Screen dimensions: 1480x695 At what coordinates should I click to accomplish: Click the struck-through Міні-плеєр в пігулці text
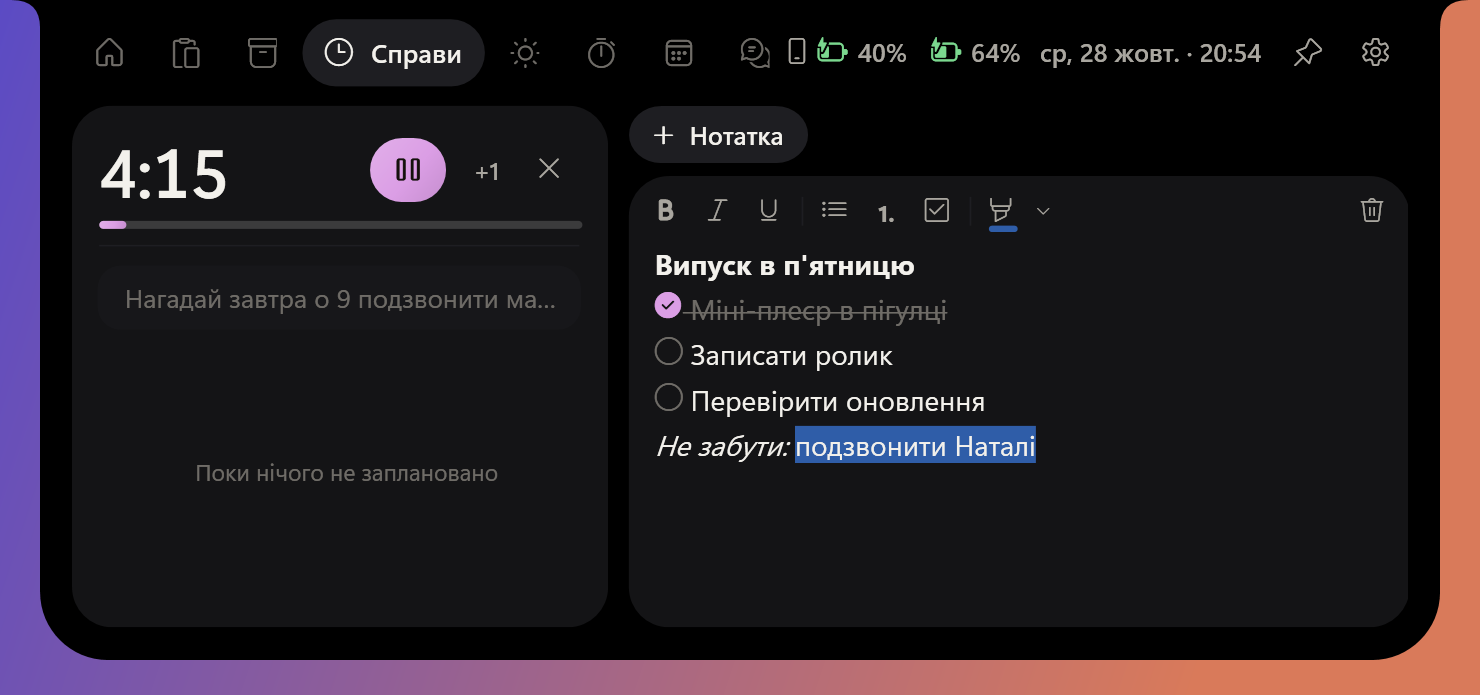[818, 311]
